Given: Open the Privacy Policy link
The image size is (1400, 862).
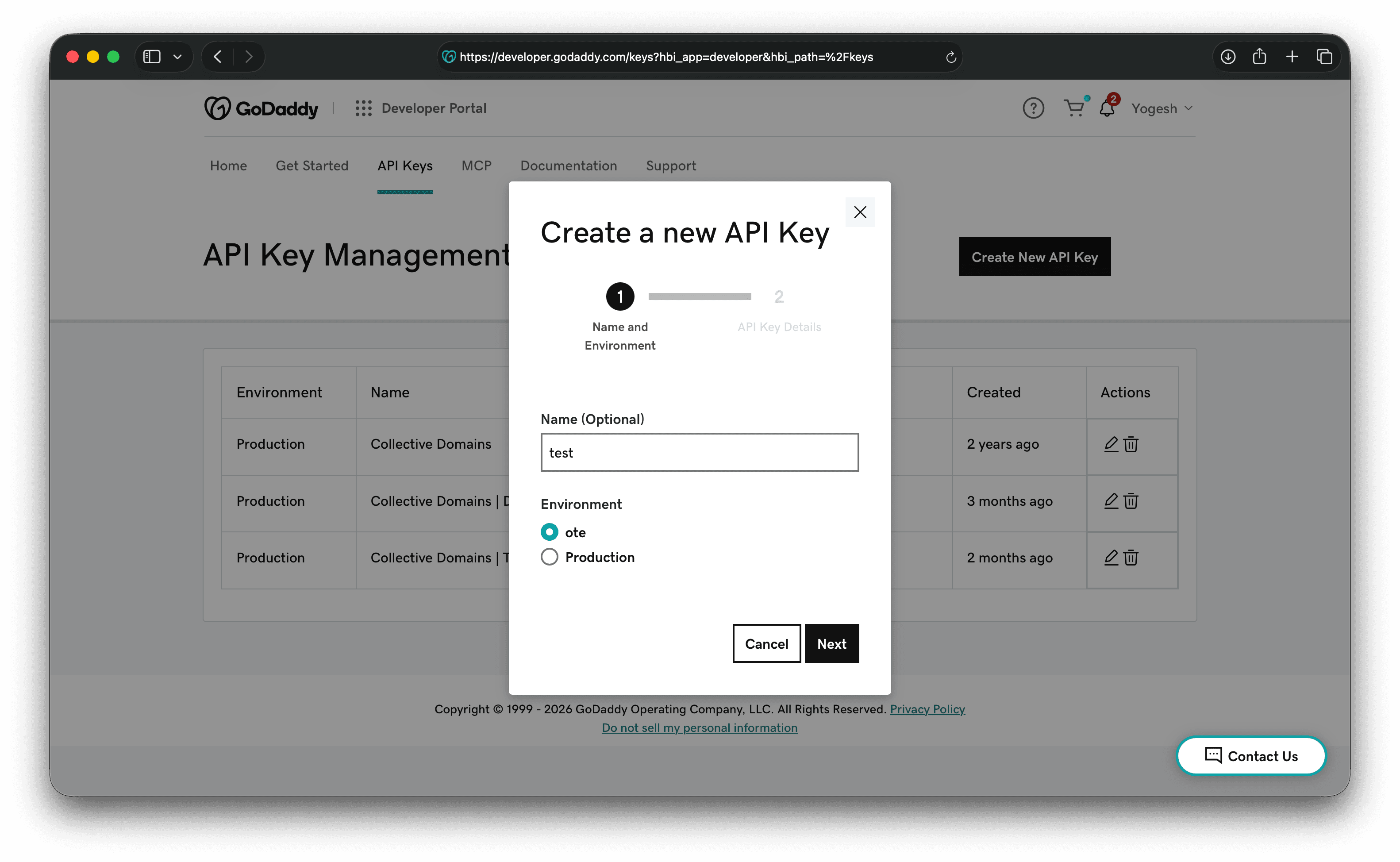Looking at the screenshot, I should point(927,709).
